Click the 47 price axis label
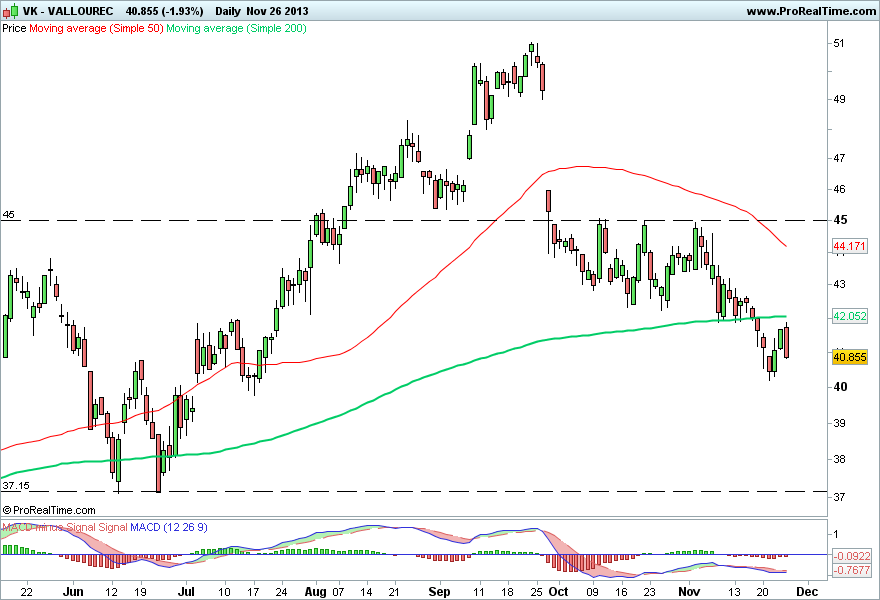 click(839, 158)
